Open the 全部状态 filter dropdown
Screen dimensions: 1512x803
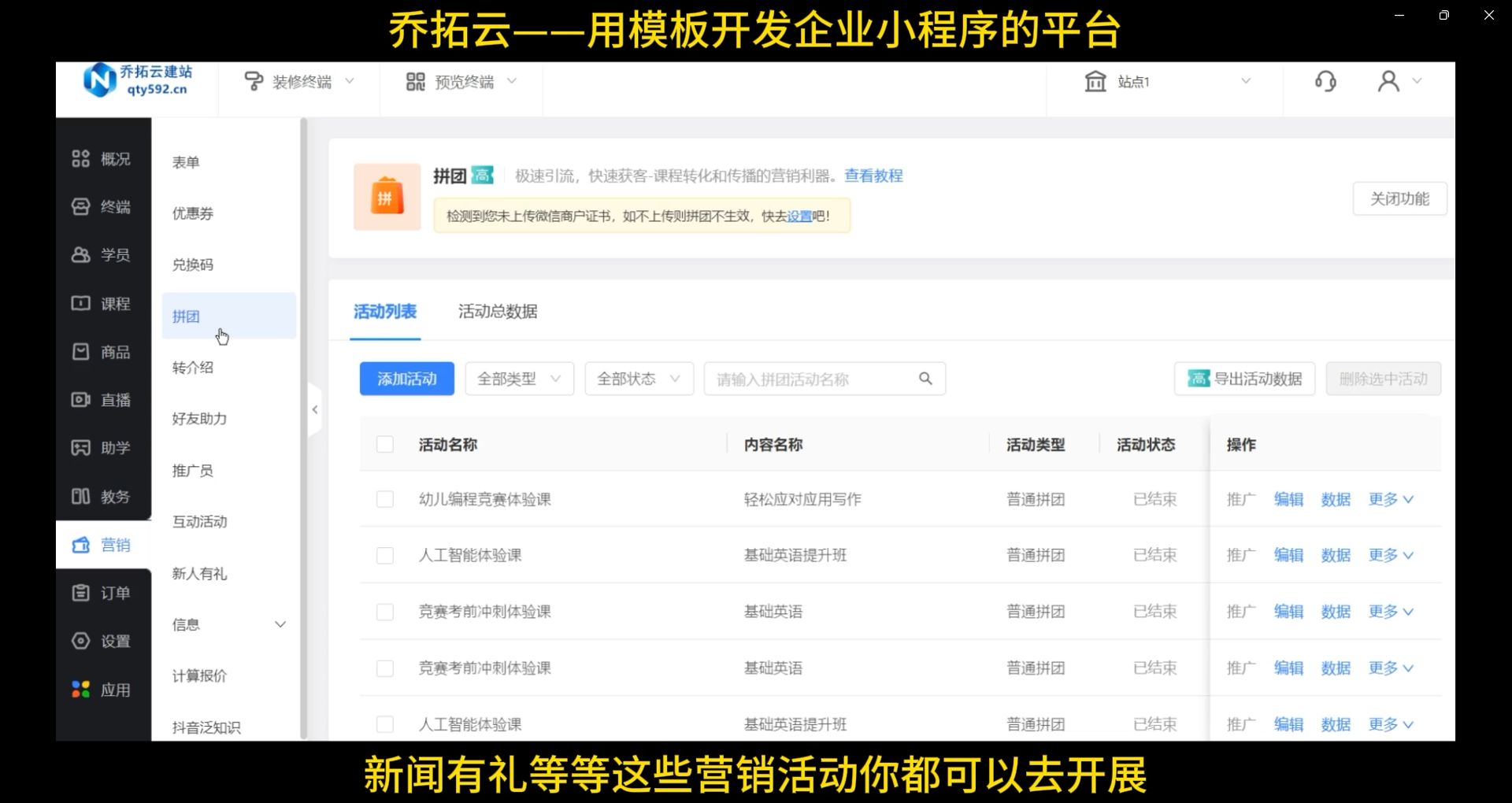click(639, 379)
